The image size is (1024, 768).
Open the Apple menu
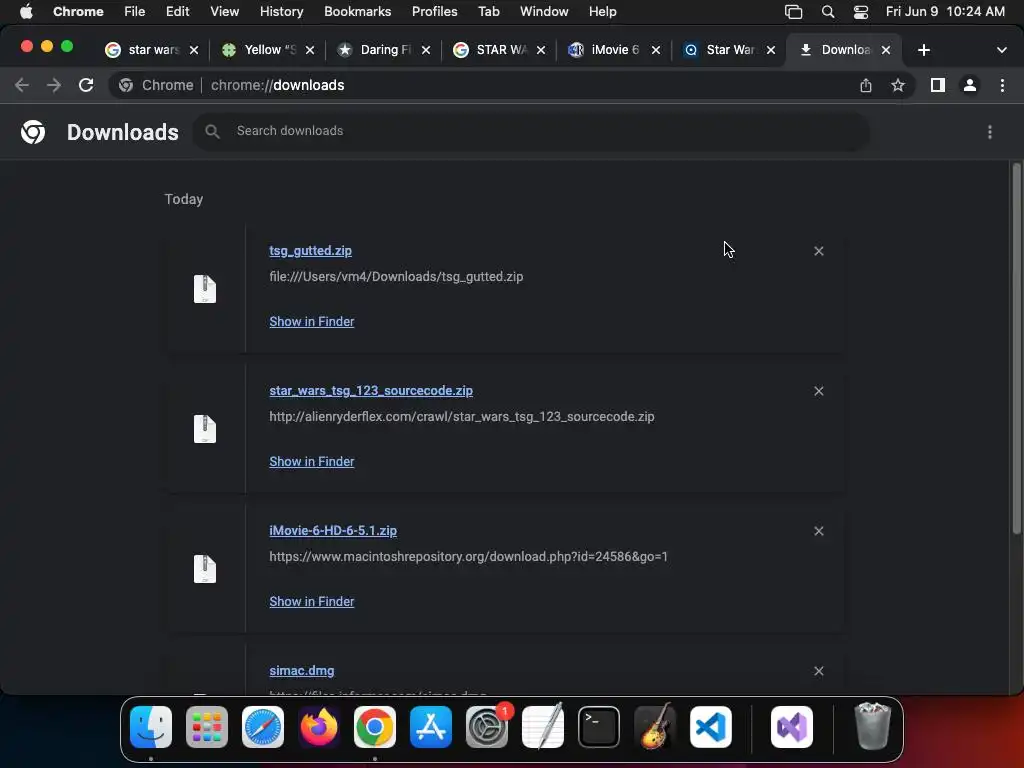point(26,11)
